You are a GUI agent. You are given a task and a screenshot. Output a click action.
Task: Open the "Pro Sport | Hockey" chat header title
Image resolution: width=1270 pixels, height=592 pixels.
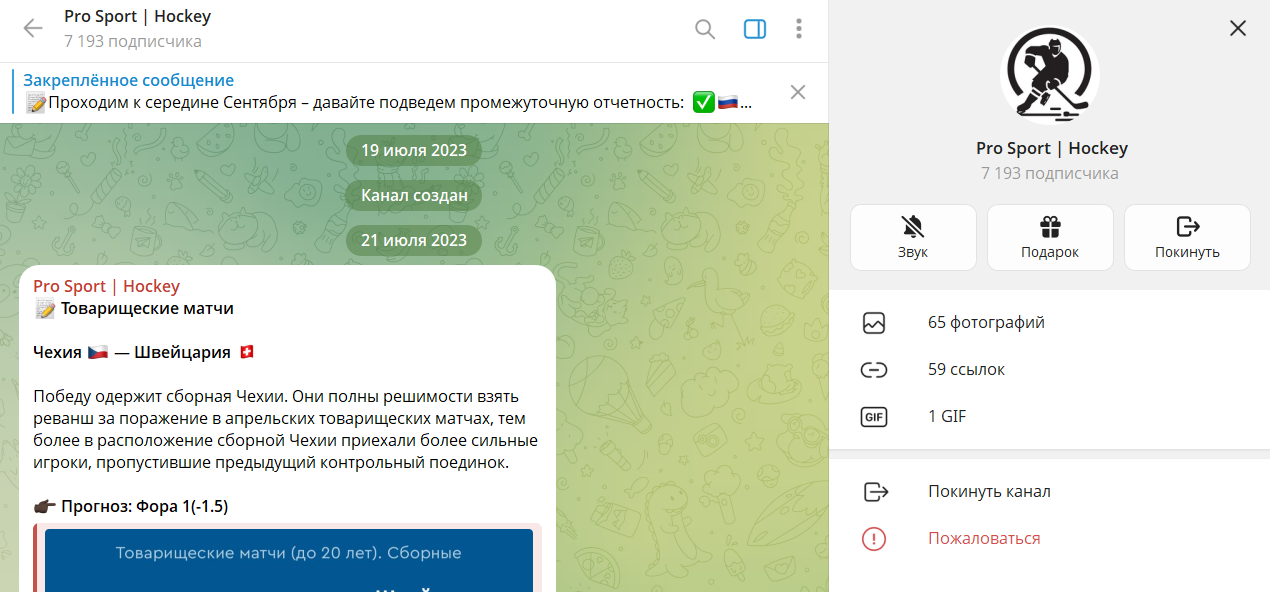(137, 17)
